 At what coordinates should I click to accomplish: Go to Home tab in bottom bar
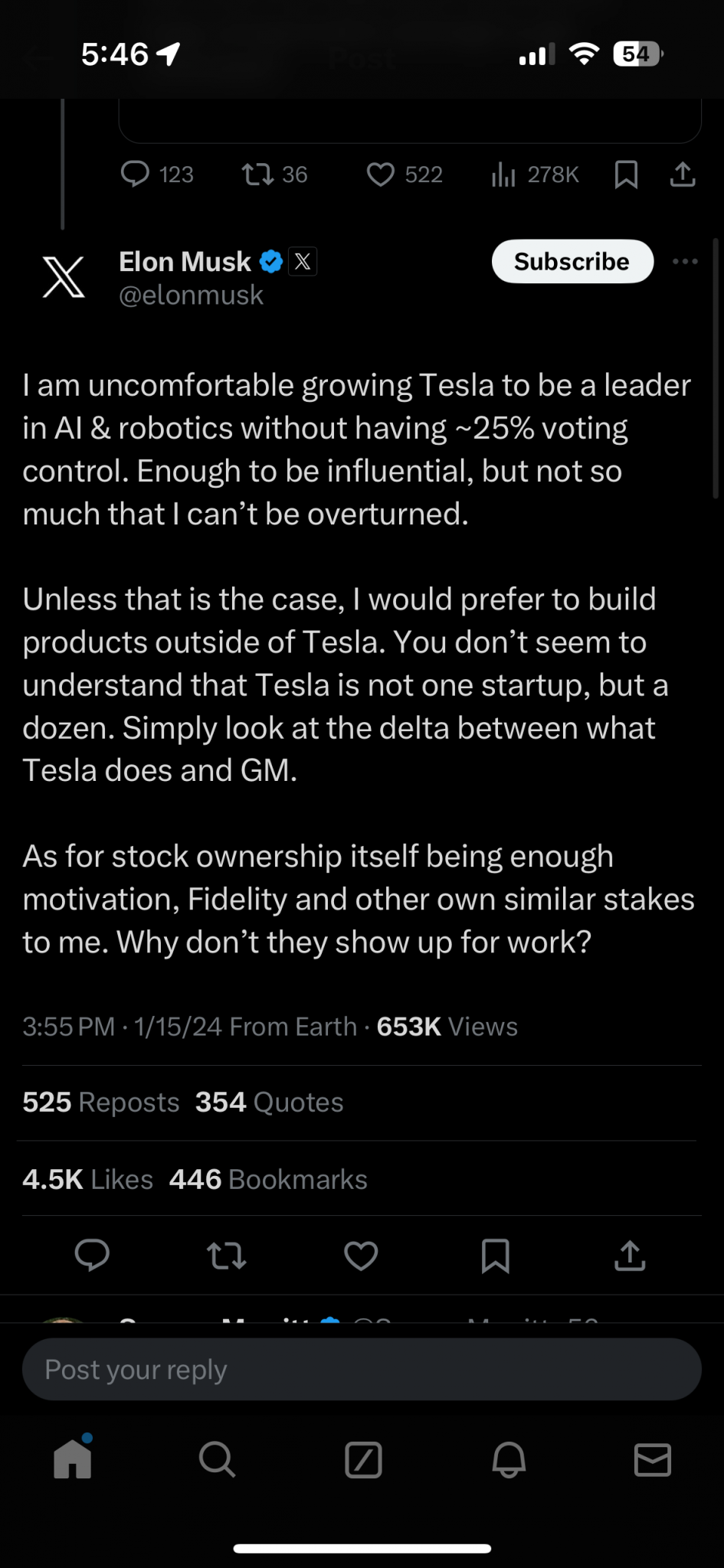pos(73,1459)
